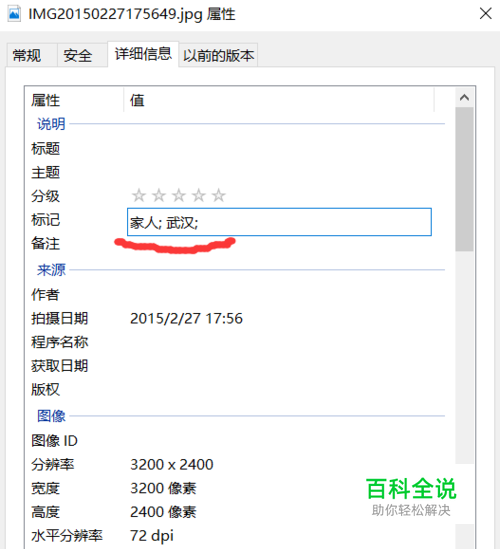Click the value 3200 x 2400
The width and height of the screenshot is (500, 549).
pos(172,465)
